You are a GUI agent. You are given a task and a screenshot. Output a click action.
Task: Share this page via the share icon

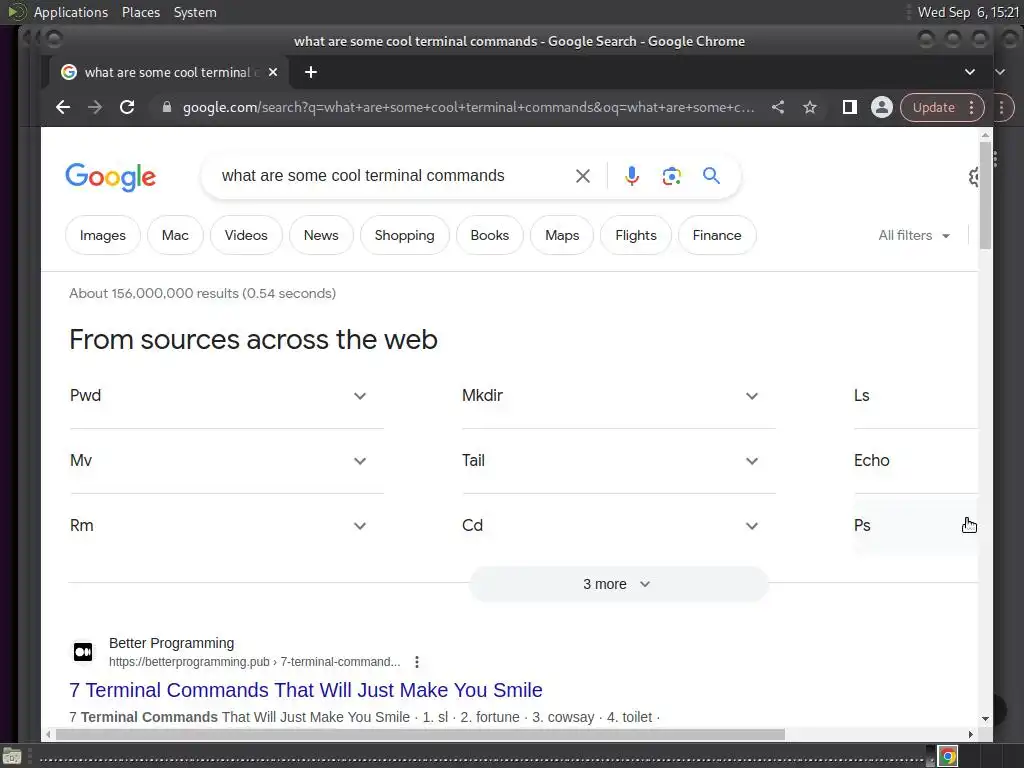(778, 107)
